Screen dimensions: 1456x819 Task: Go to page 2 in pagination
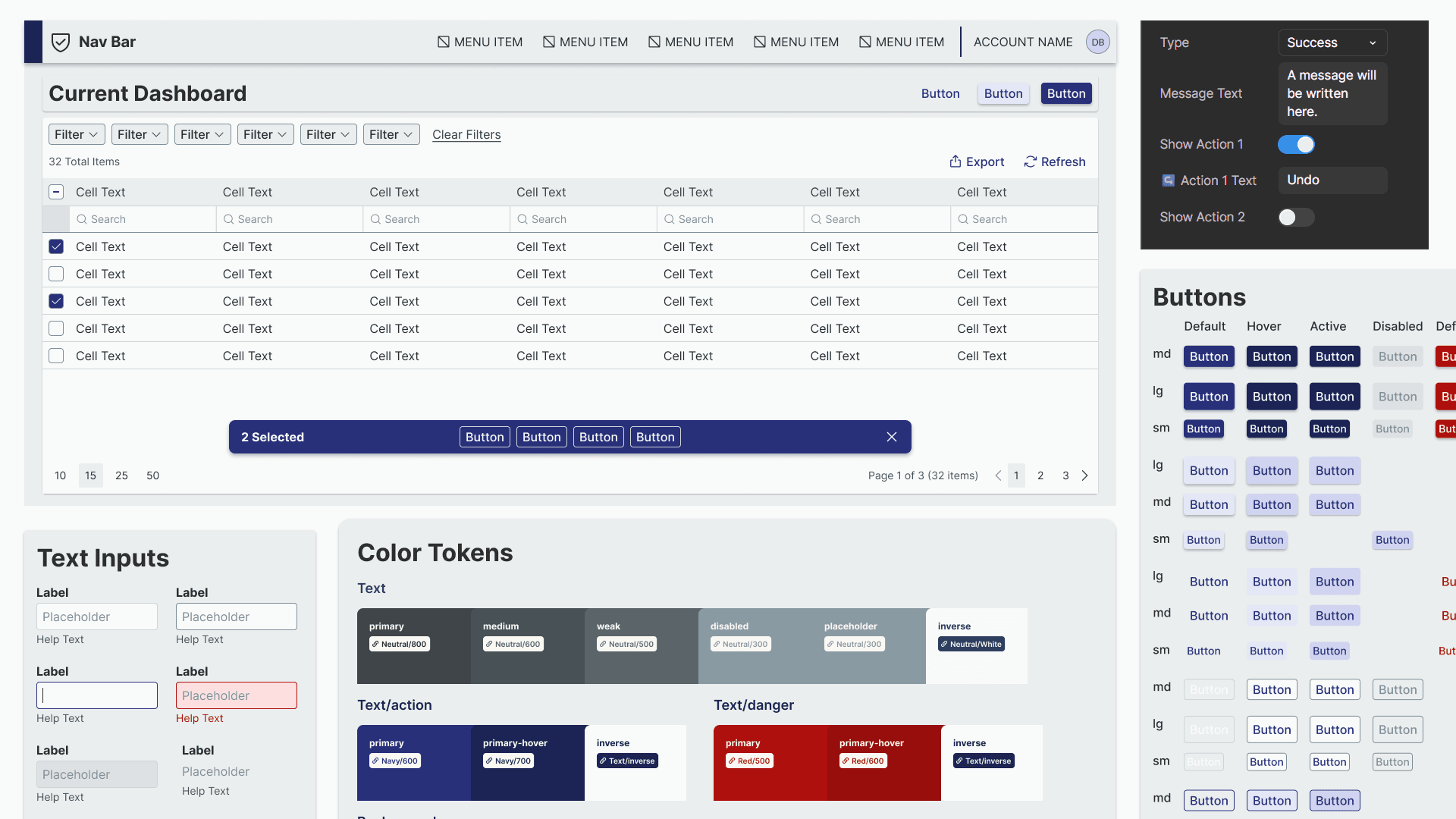coord(1040,475)
